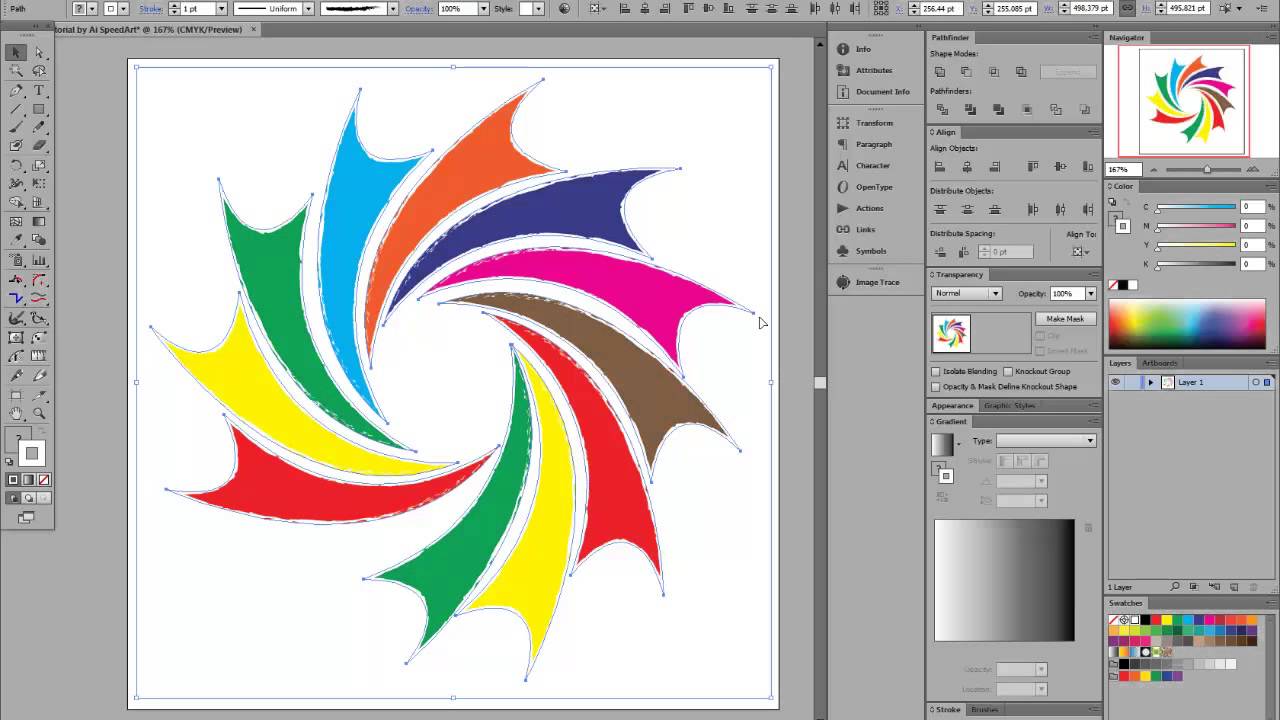1280x720 pixels.
Task: Check Opacity & Mask Define Knockout Shape
Action: 936,386
